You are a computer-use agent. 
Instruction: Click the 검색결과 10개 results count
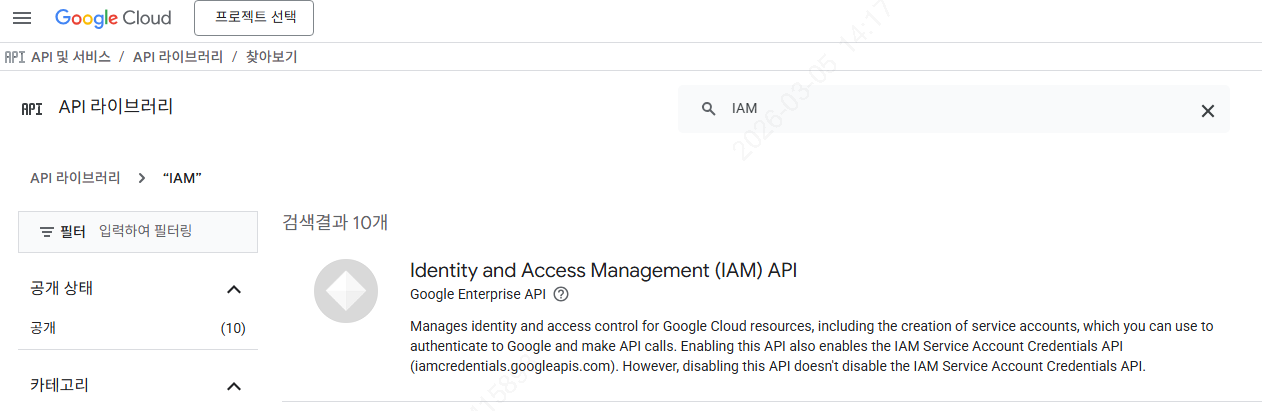335,222
